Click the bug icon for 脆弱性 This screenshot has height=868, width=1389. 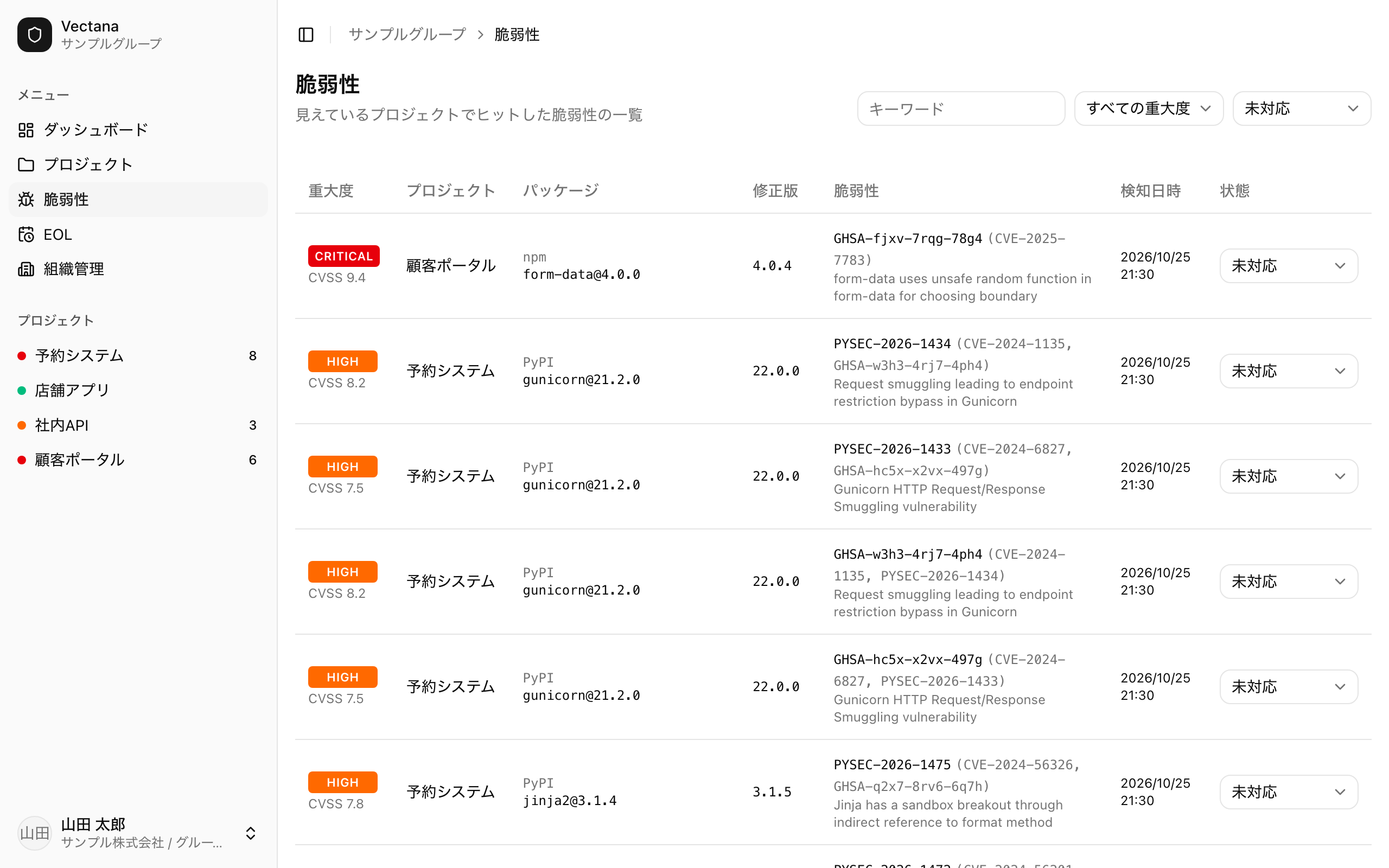(x=26, y=199)
